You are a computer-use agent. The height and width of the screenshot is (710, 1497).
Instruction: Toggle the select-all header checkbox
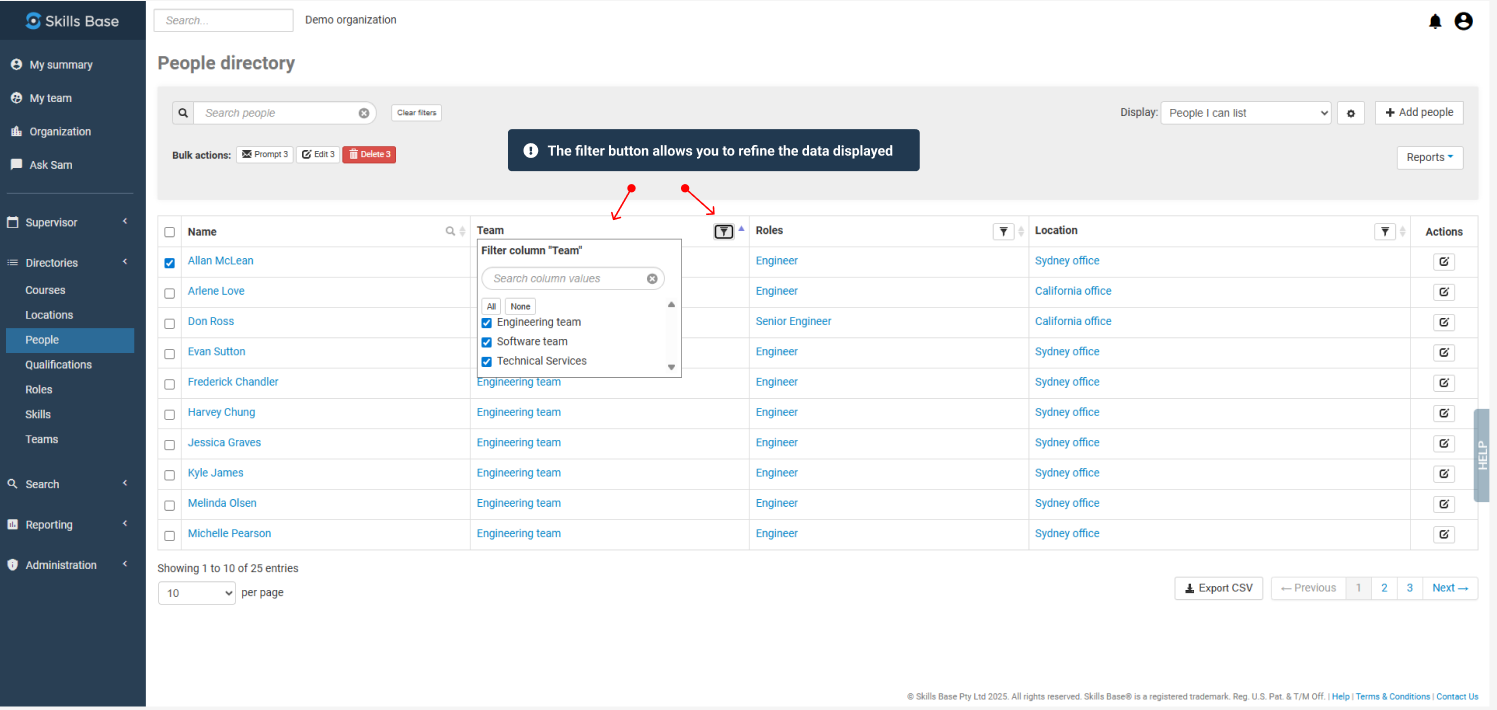click(x=170, y=232)
